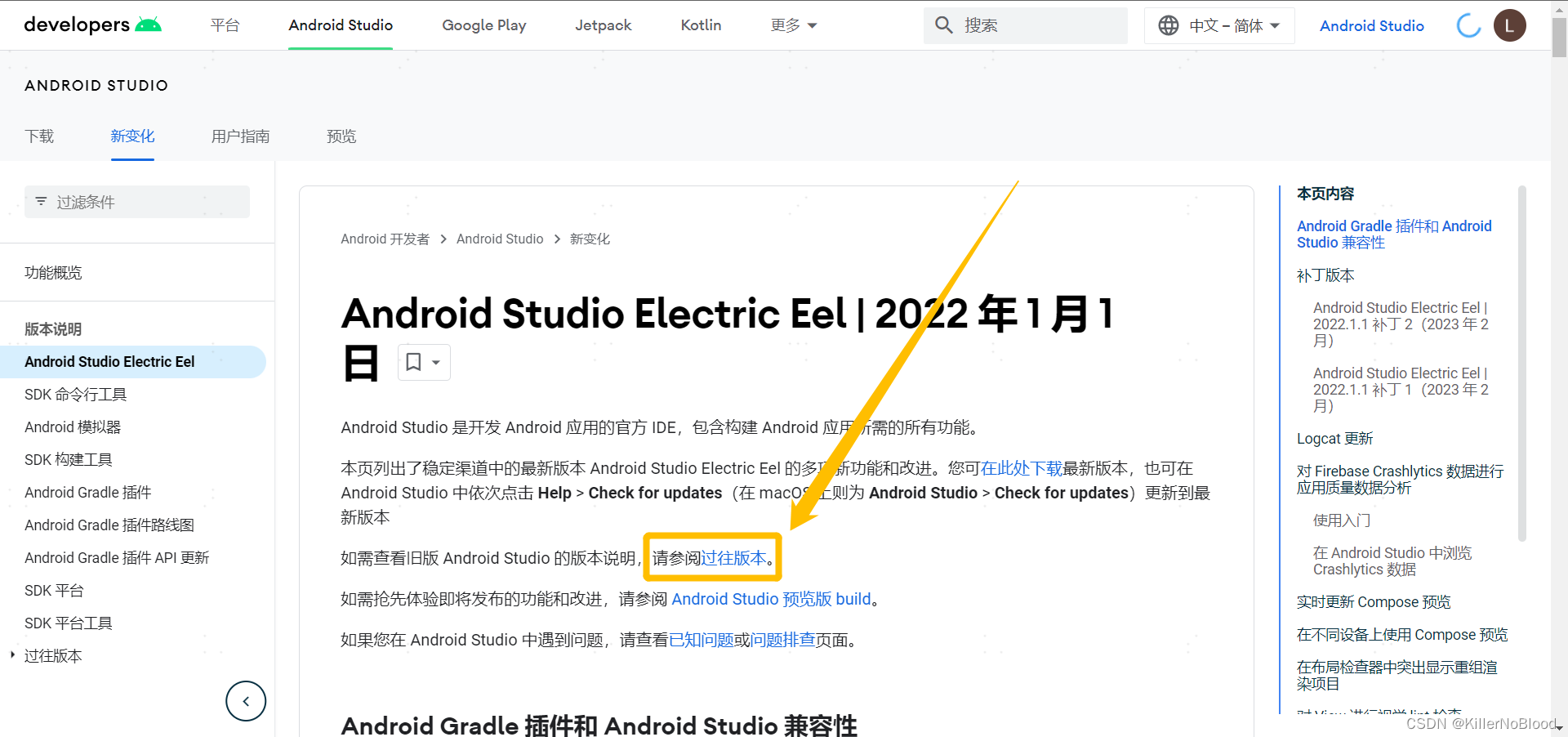The width and height of the screenshot is (1568, 737).
Task: Click the page contents panel scrollbar
Action: (1521, 364)
